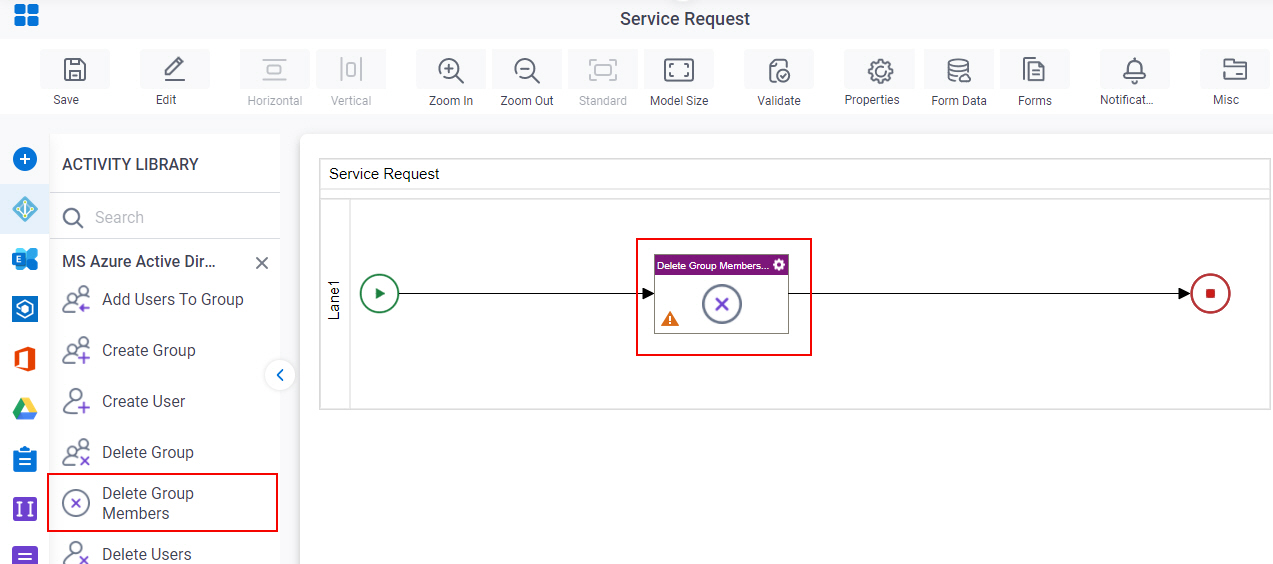
Task: Click the MS Azure Active Dir... heading
Action: 139,262
